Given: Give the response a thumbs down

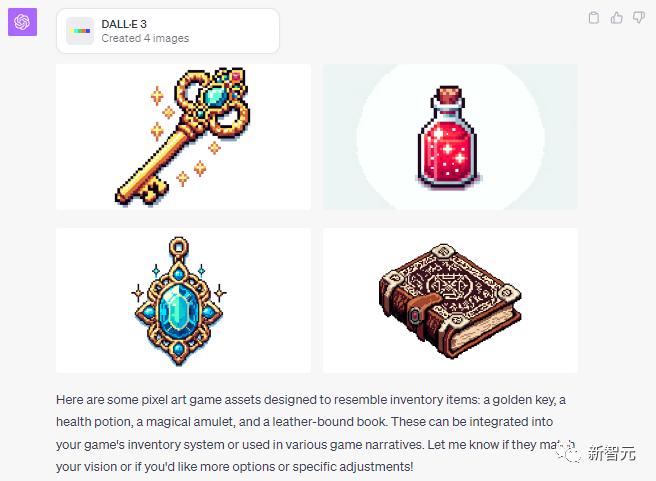Looking at the screenshot, I should coord(639,18).
